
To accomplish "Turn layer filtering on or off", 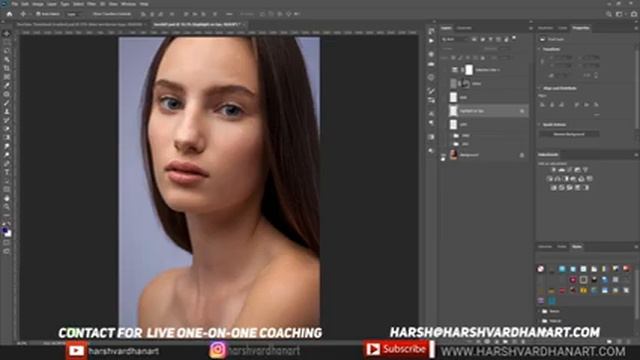I will point(514,38).
